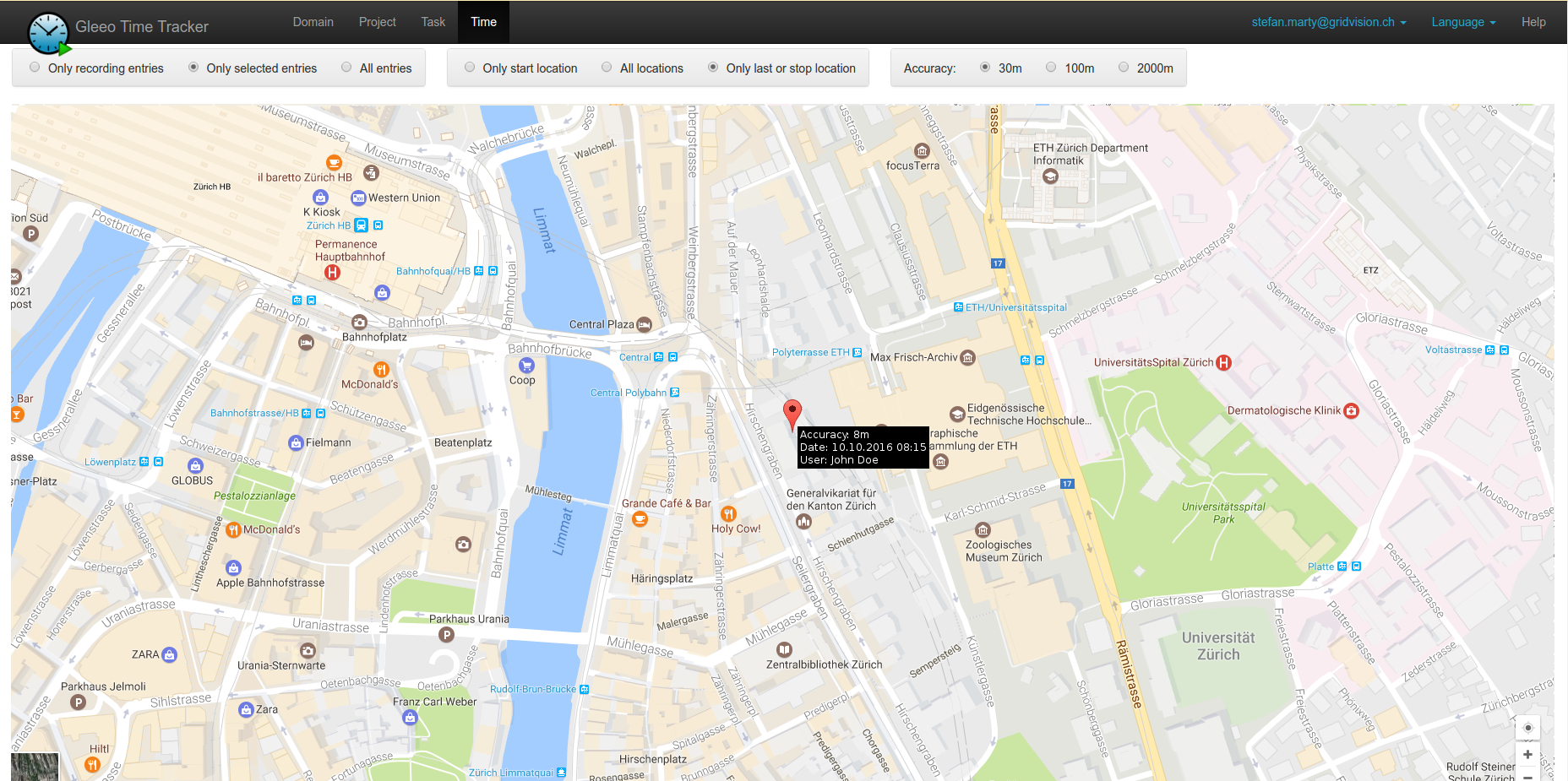
Task: Click the satellite view thumbnail
Action: coord(35,767)
